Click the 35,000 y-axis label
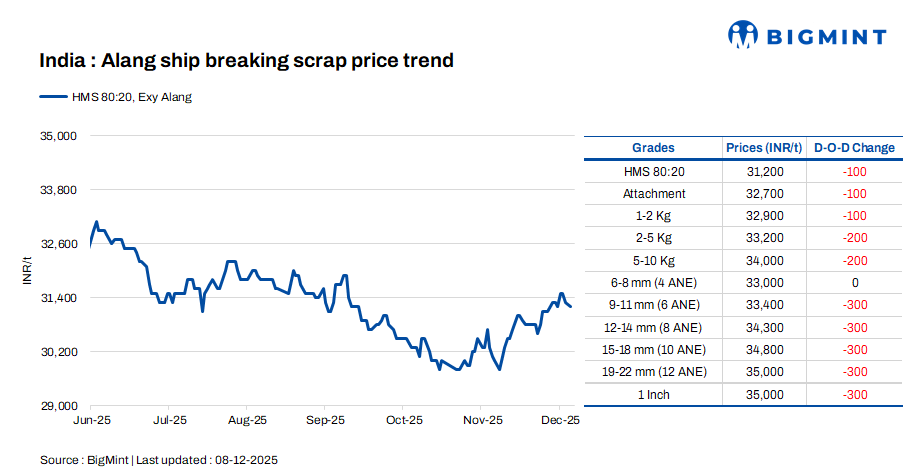 click(57, 135)
